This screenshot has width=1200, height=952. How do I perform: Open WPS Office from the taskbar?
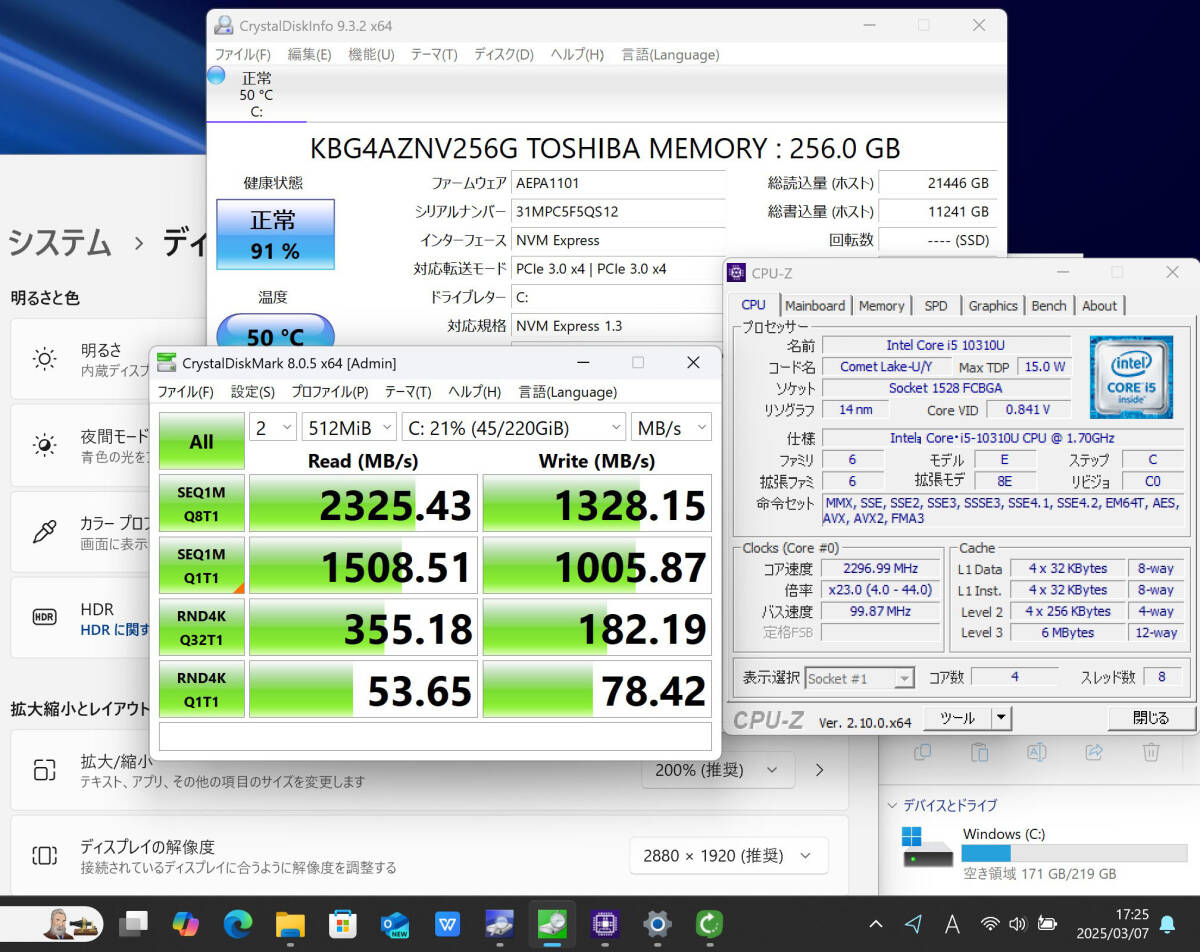[448, 923]
